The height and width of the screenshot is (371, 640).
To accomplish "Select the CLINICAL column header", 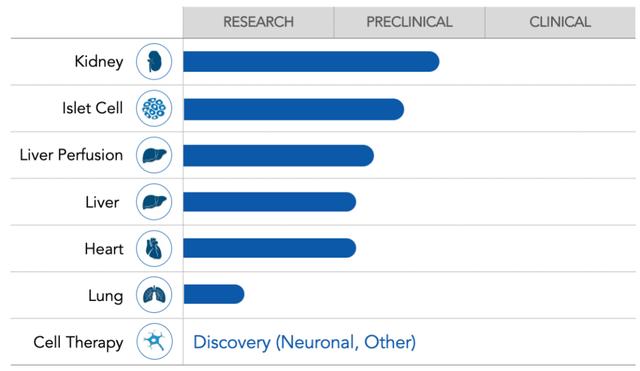I will pyautogui.click(x=560, y=22).
